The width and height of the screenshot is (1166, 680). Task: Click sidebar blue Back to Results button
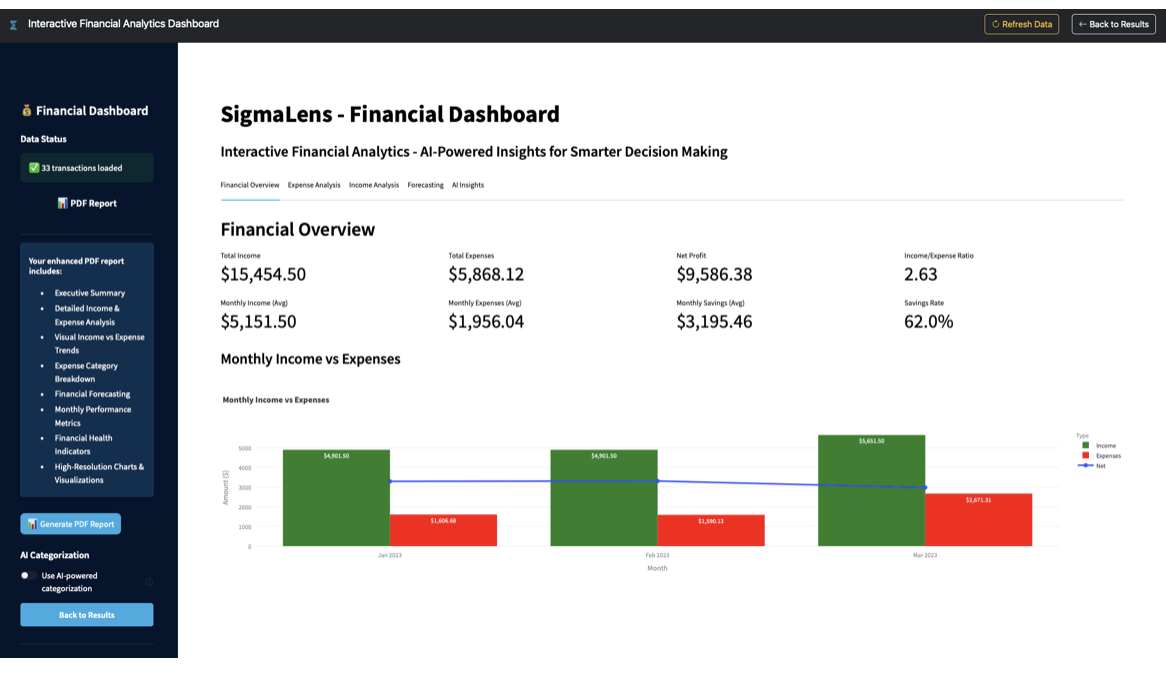click(x=87, y=615)
